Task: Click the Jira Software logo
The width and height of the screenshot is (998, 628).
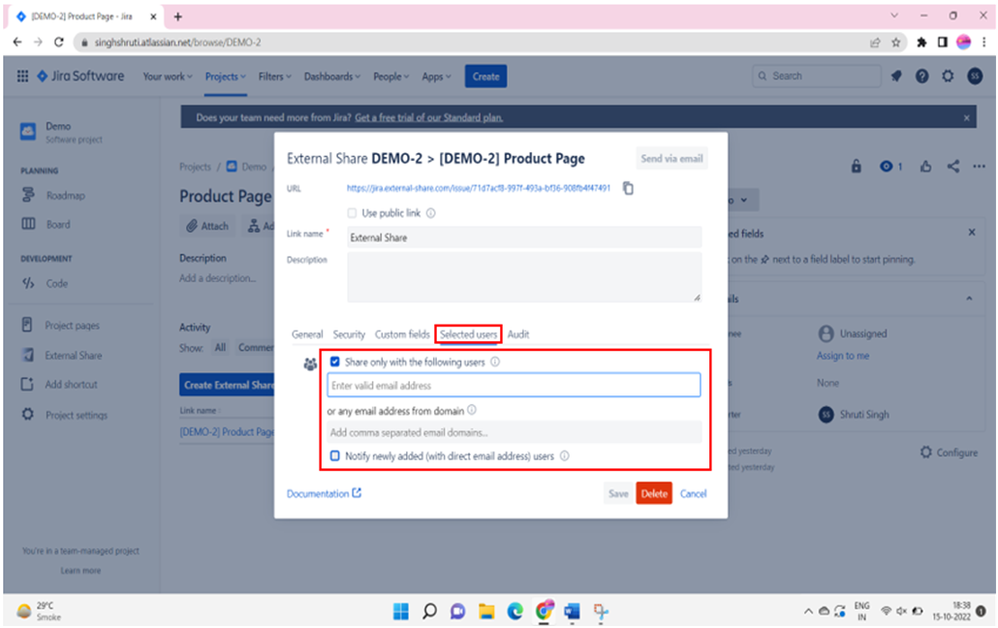Action: pyautogui.click(x=80, y=76)
